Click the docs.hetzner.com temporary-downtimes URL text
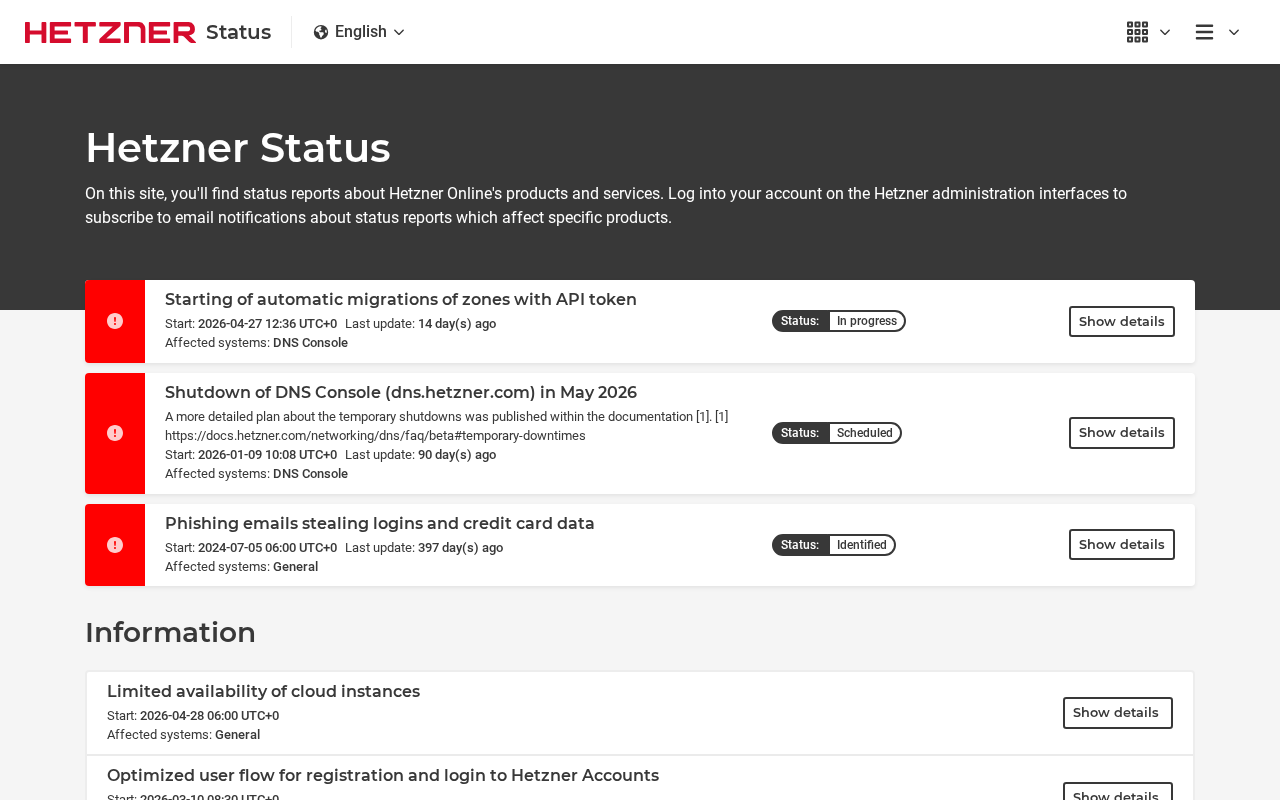Image resolution: width=1280 pixels, height=800 pixels. (375, 436)
